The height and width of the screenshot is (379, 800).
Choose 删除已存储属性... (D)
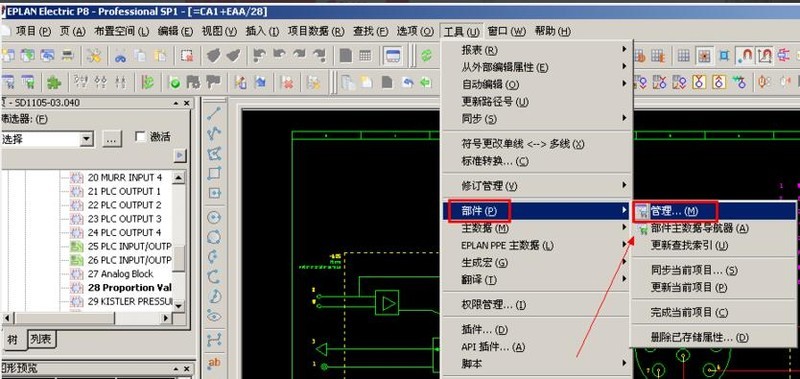pos(714,337)
